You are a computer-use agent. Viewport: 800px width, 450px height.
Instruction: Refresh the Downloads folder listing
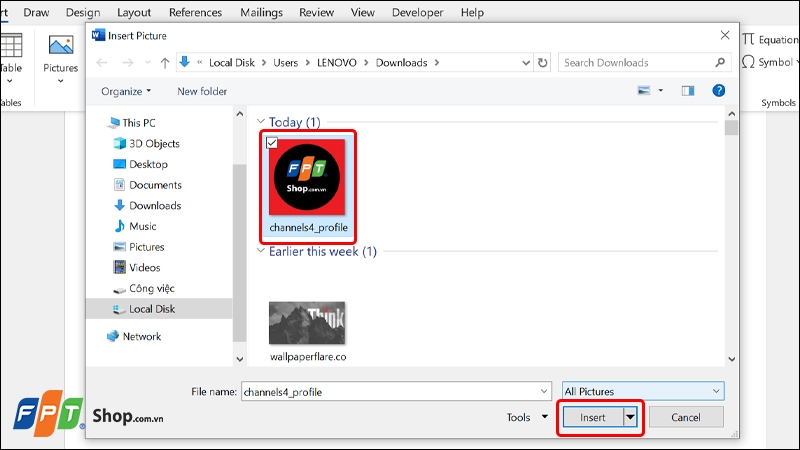pos(543,63)
